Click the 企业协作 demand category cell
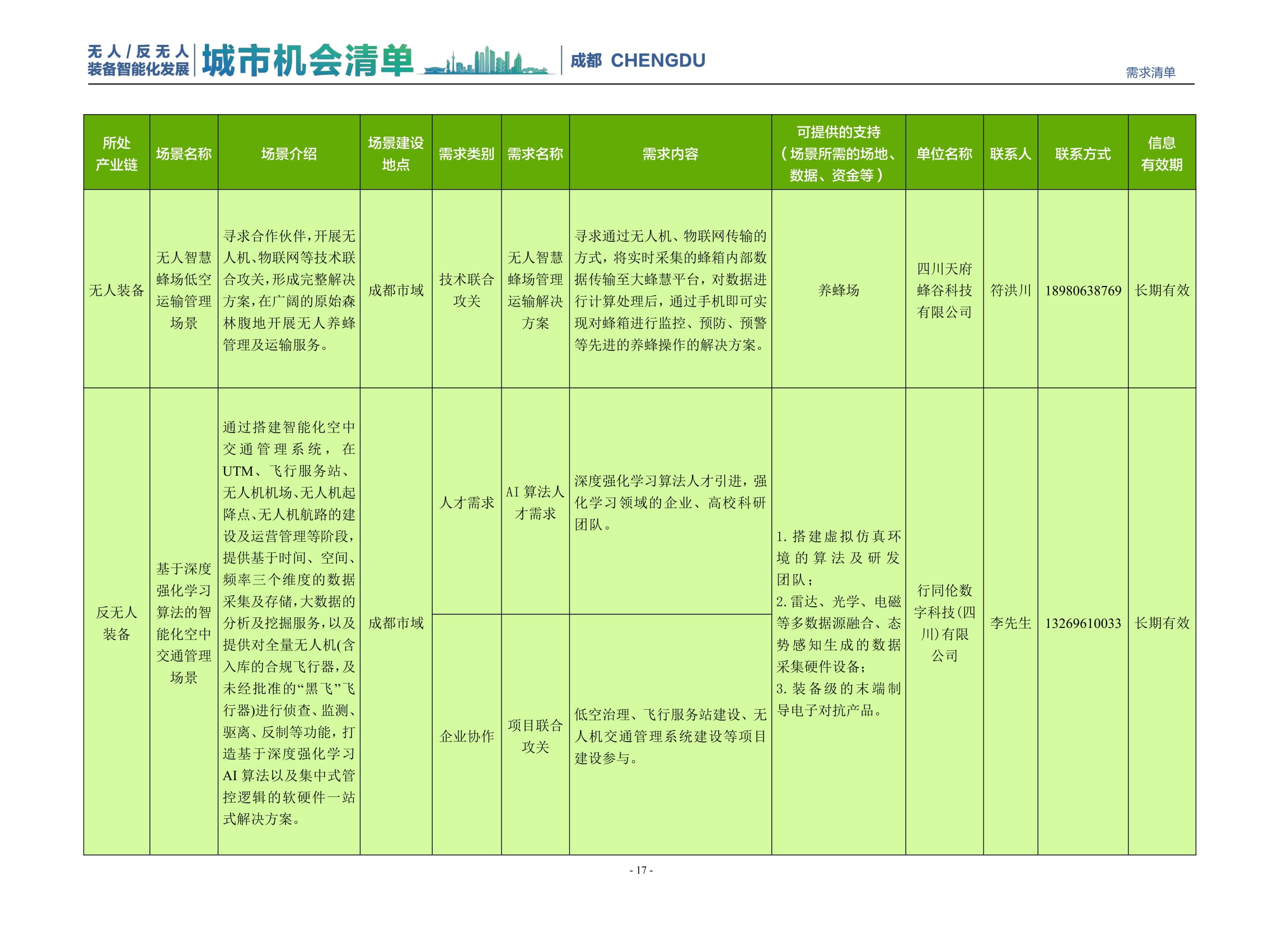This screenshot has height=952, width=1283. (468, 738)
